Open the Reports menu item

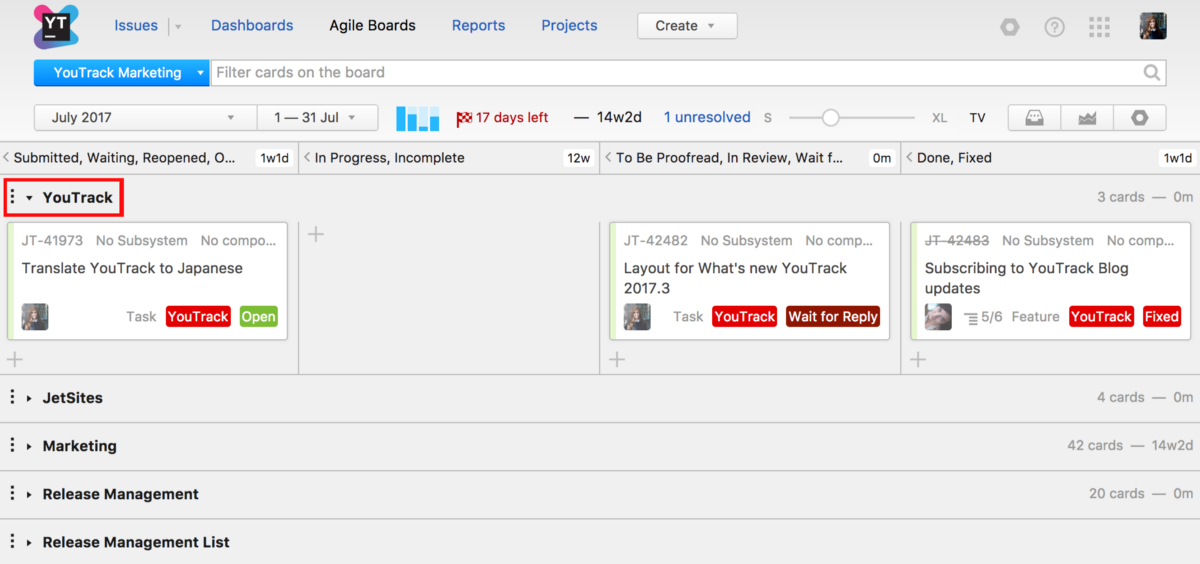(x=478, y=26)
